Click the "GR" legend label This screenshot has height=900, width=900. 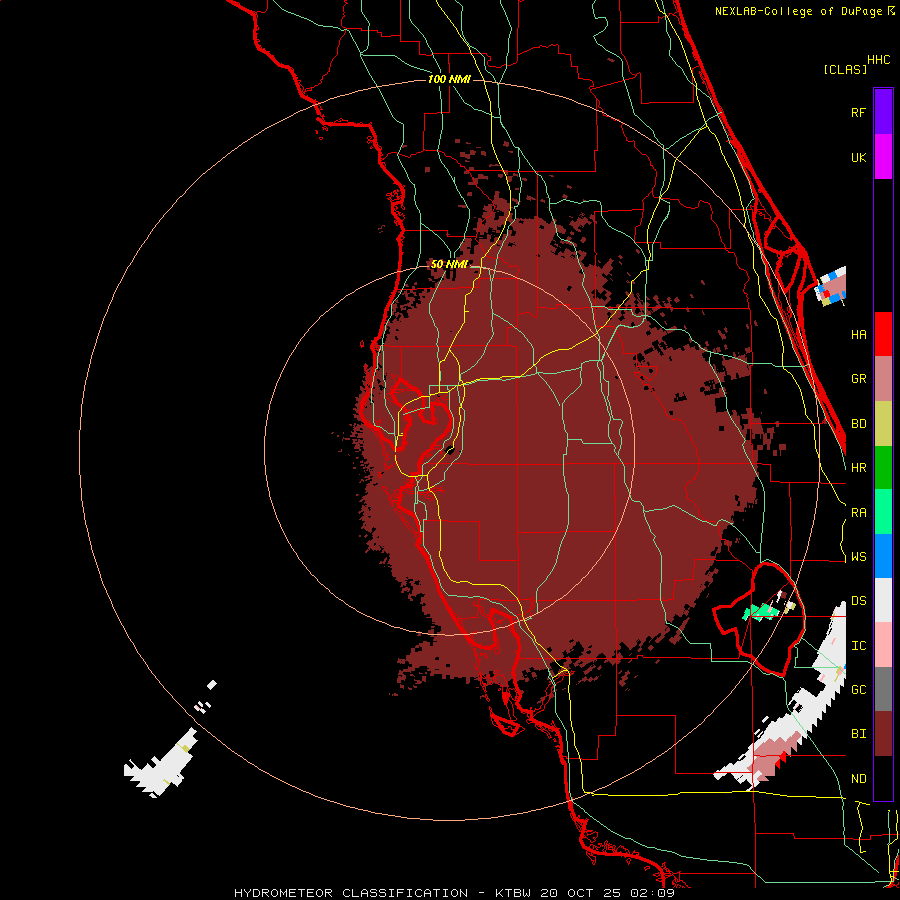(x=858, y=379)
